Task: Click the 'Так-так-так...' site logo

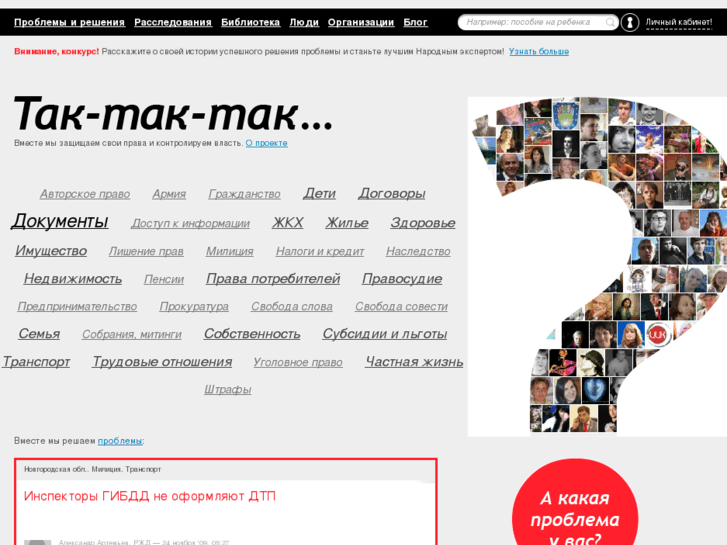Action: (x=172, y=114)
